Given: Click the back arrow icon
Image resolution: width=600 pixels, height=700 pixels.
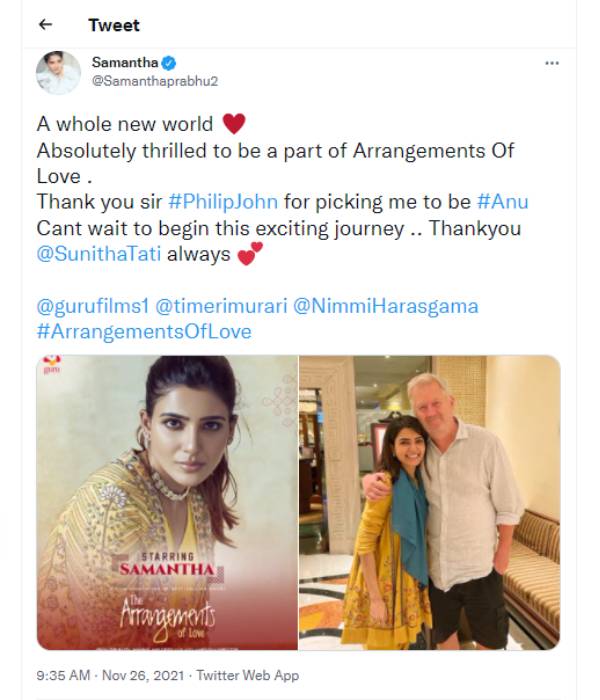Looking at the screenshot, I should pos(46,25).
